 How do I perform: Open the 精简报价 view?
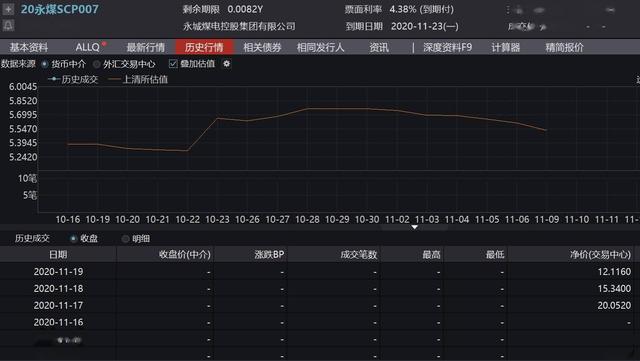(x=564, y=47)
